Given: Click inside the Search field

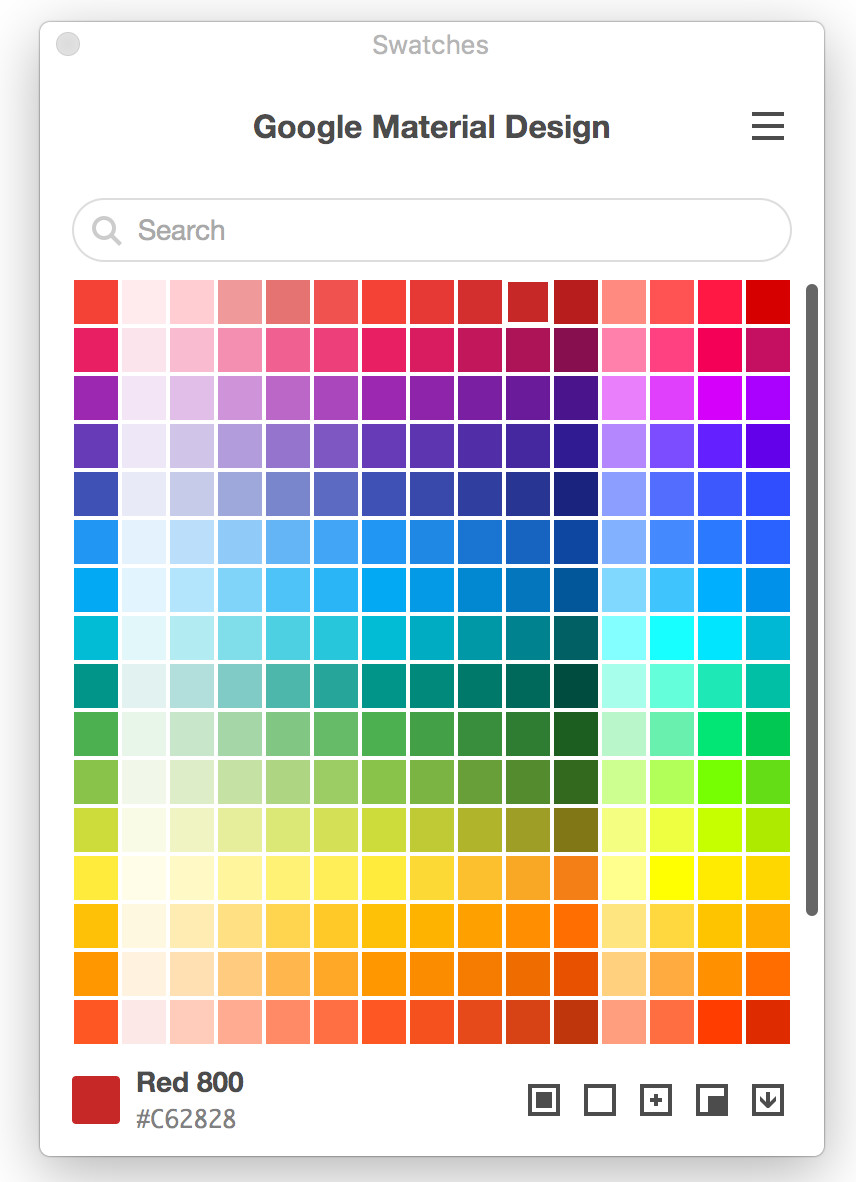Looking at the screenshot, I should 450,231.
